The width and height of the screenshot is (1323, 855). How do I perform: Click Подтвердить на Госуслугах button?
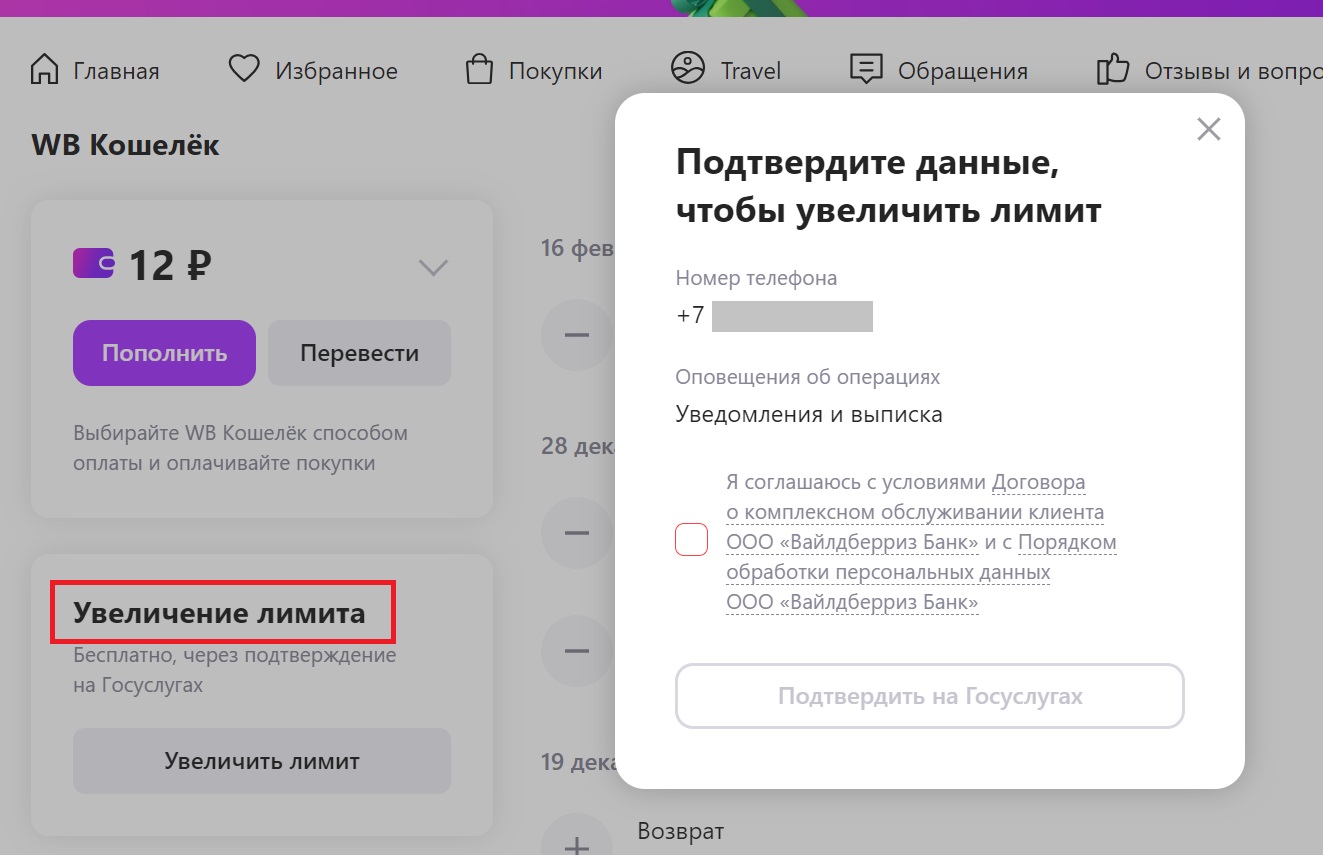[x=930, y=696]
